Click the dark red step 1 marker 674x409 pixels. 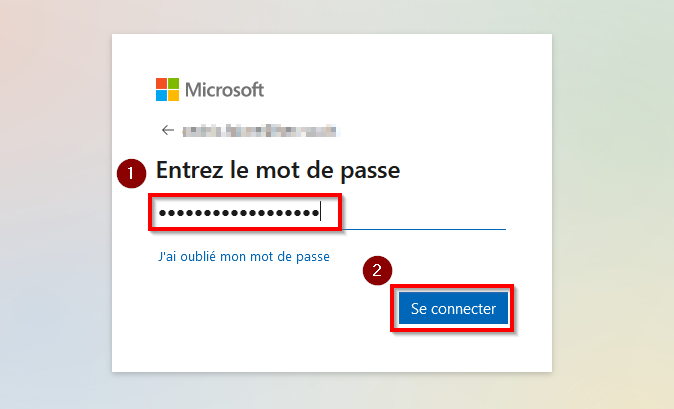132,174
